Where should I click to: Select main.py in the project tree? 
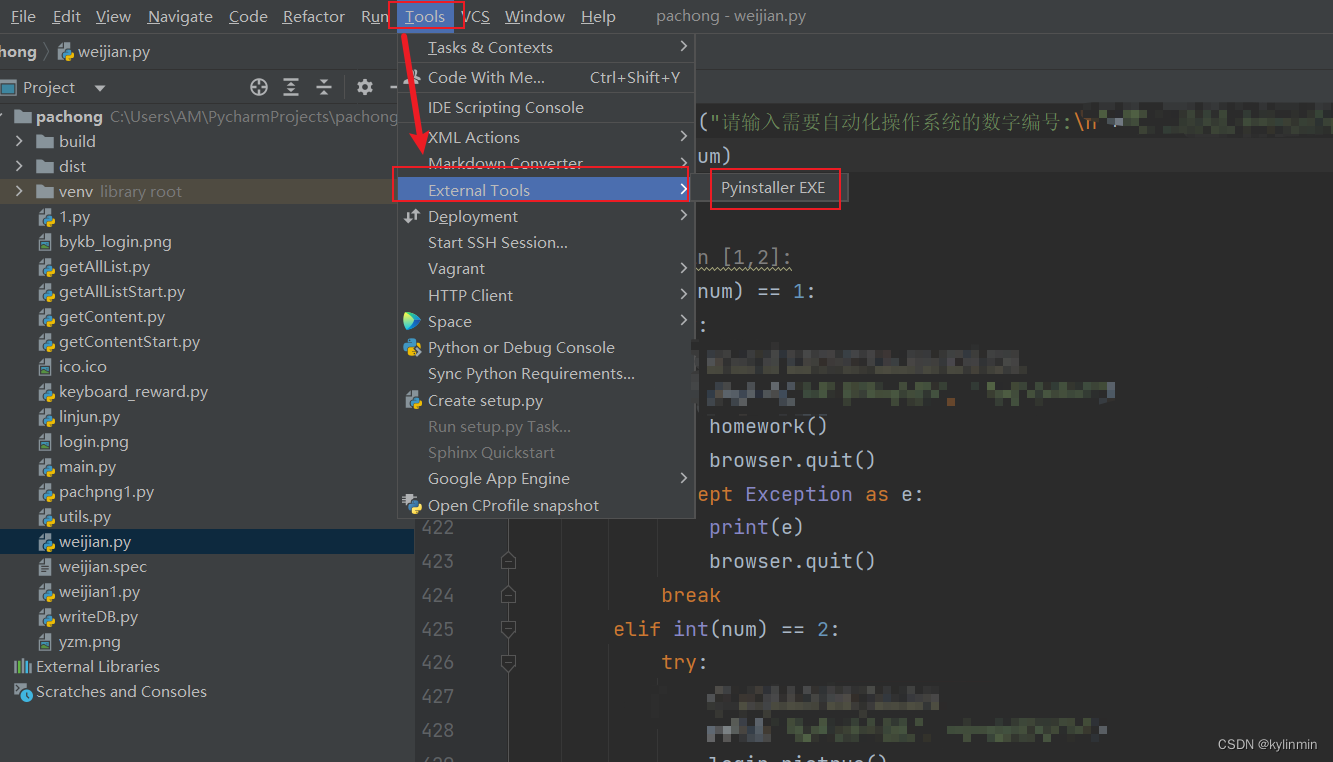point(87,466)
